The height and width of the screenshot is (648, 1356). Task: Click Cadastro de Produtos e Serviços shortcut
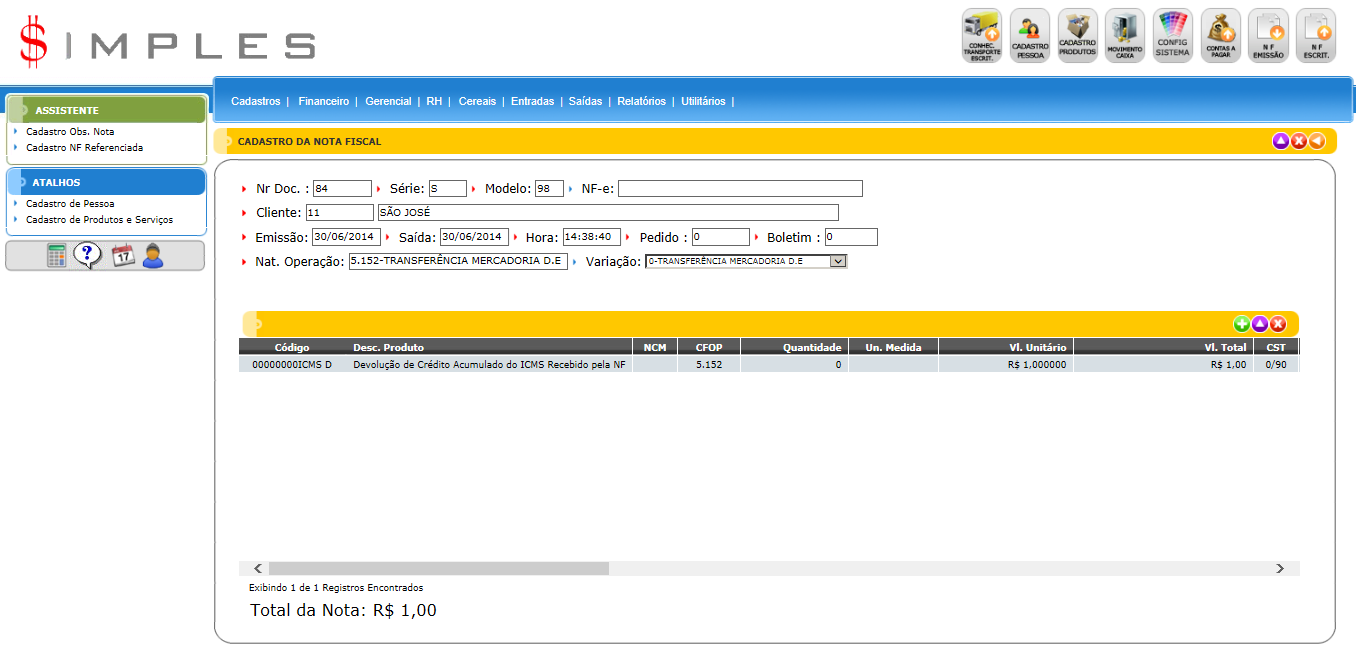(99, 219)
